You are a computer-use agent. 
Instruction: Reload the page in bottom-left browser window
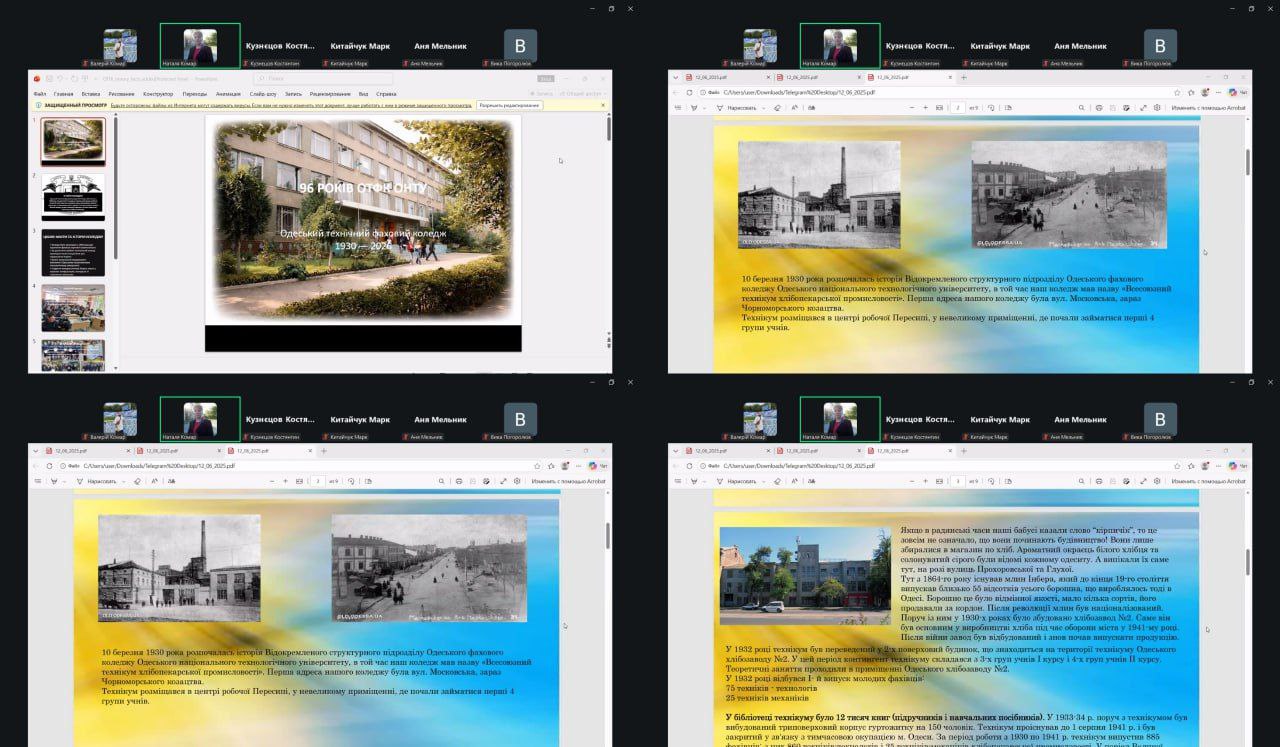[x=49, y=466]
